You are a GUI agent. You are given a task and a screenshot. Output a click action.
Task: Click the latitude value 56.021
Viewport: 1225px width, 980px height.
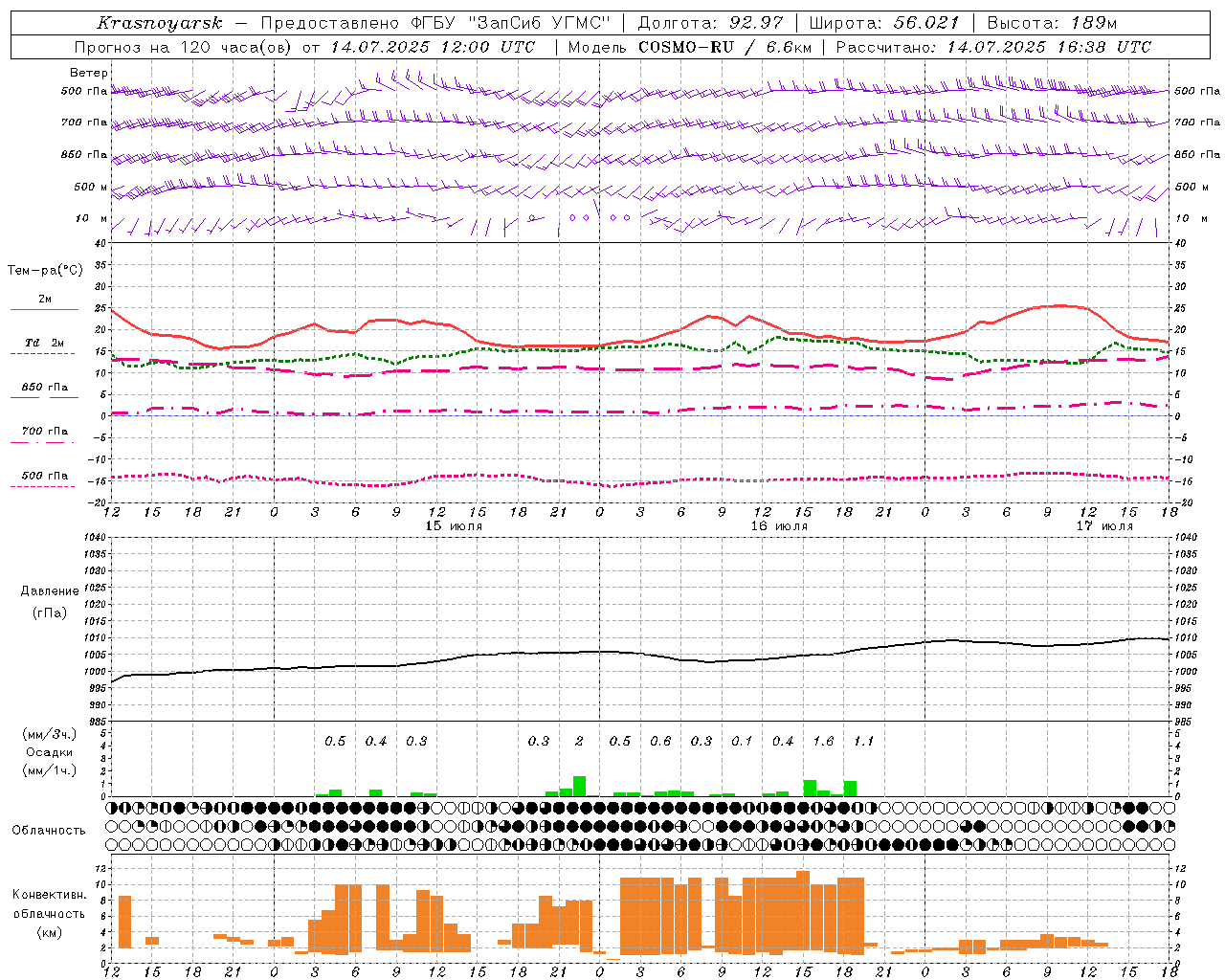pyautogui.click(x=926, y=23)
